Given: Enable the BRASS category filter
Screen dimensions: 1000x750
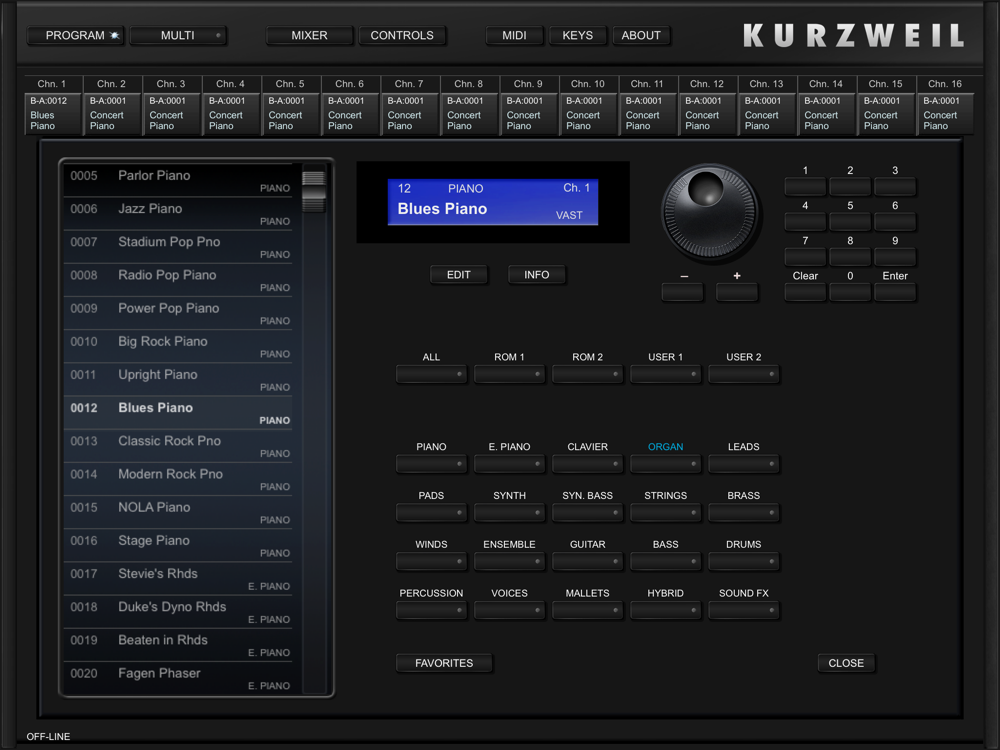Looking at the screenshot, I should [744, 513].
